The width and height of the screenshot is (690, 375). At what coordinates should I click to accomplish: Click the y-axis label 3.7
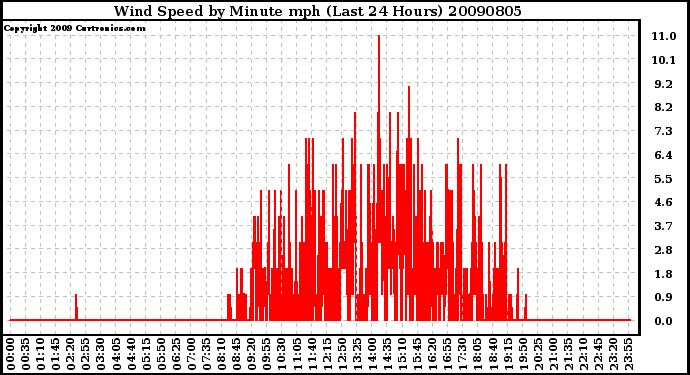point(664,226)
